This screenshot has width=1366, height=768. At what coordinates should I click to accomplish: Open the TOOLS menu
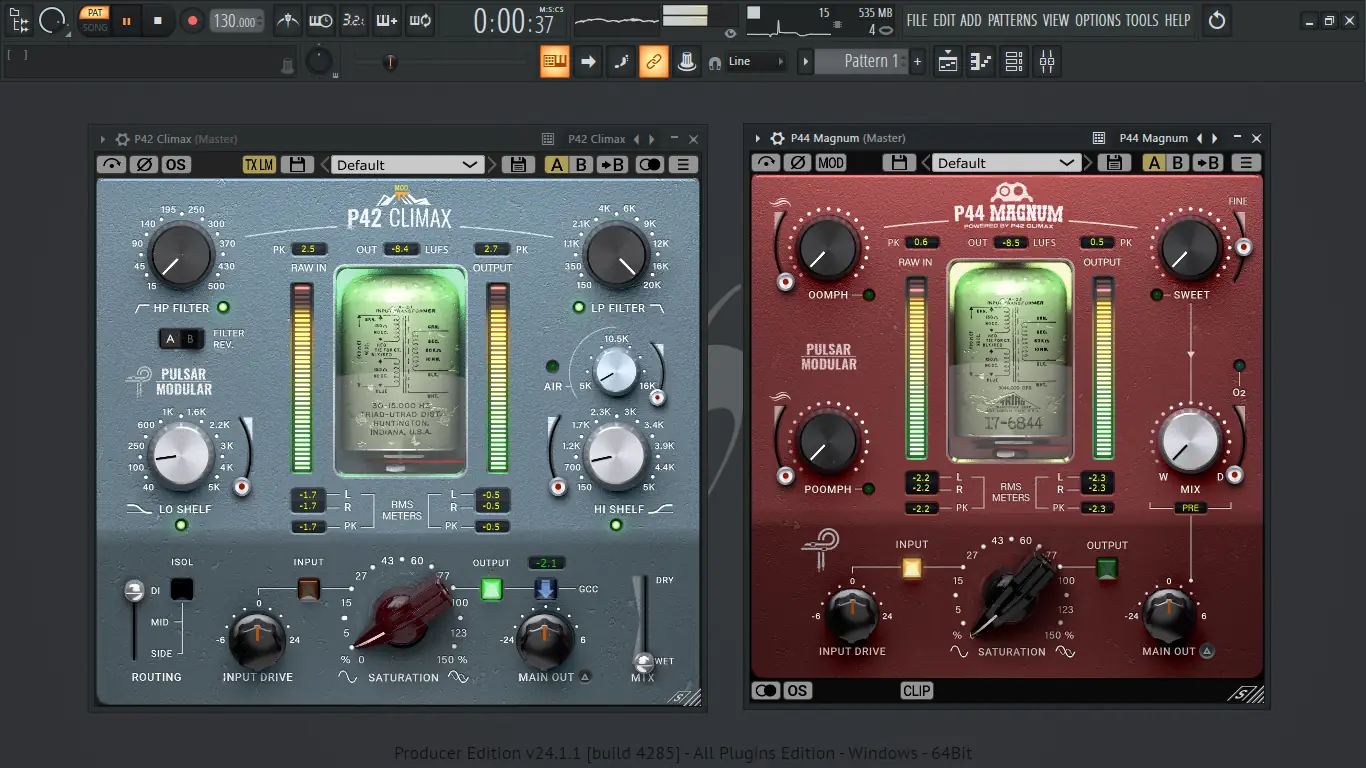[1142, 20]
